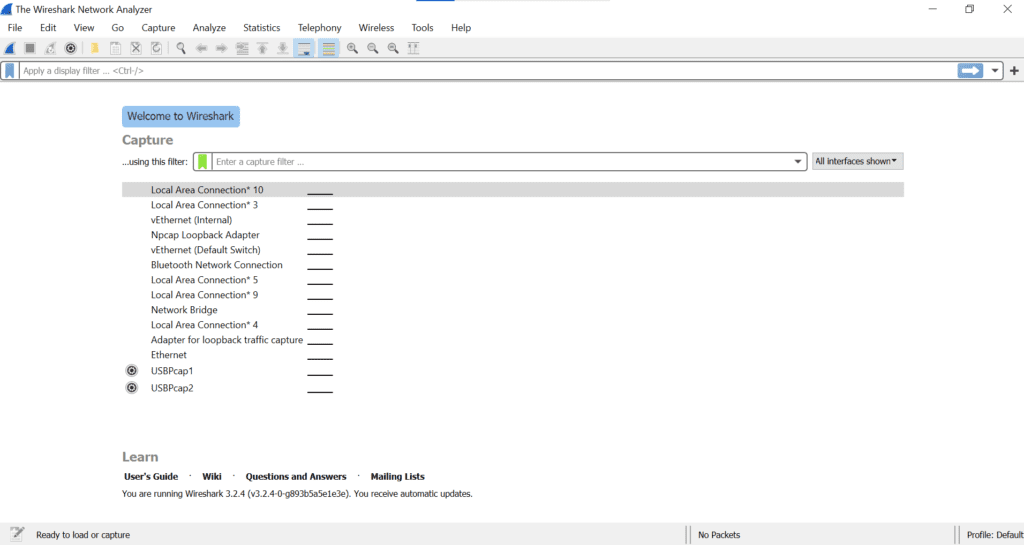Viewport: 1024px width, 545px height.
Task: Click the Save capture file icon
Action: (115, 48)
